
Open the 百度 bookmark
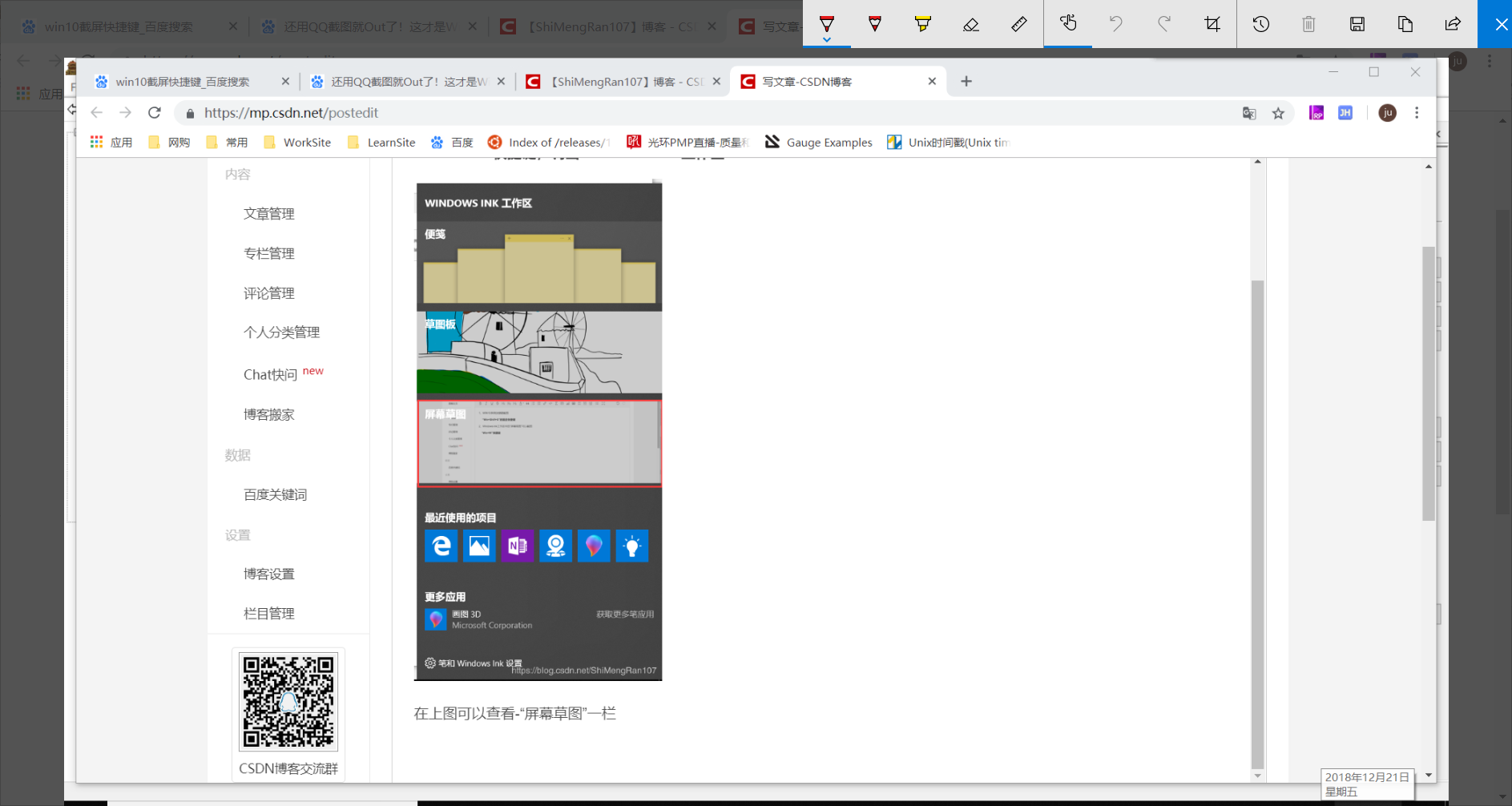[x=453, y=143]
